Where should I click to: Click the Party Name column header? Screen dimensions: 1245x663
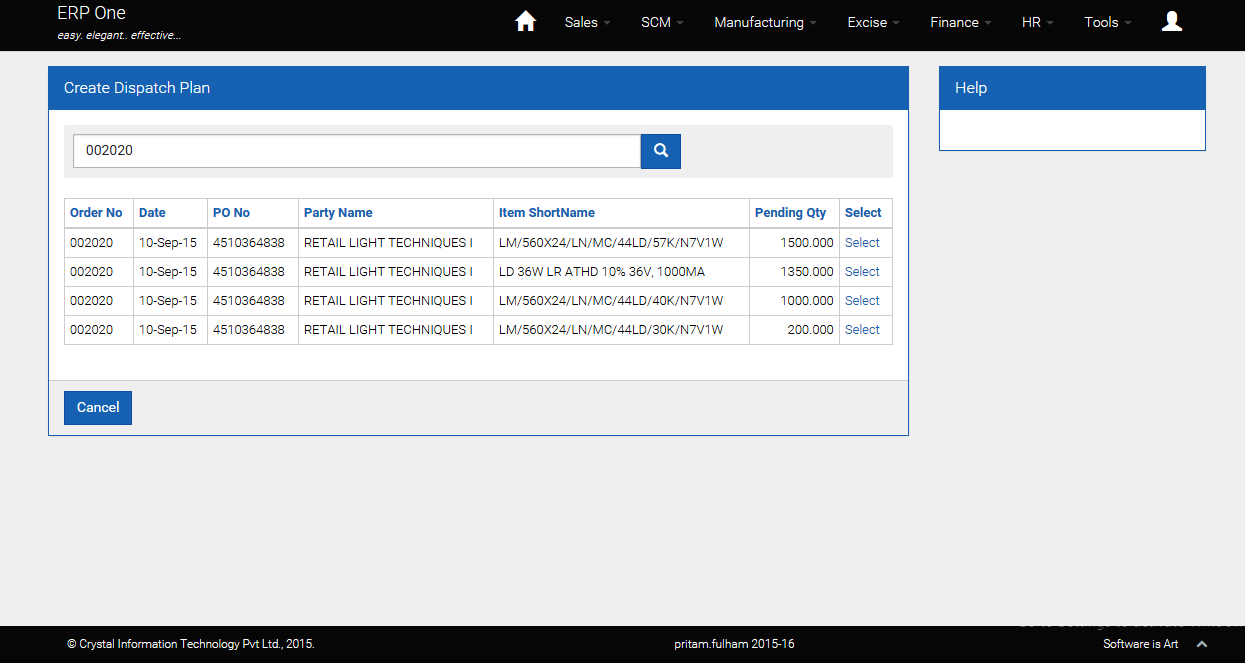[x=338, y=213]
